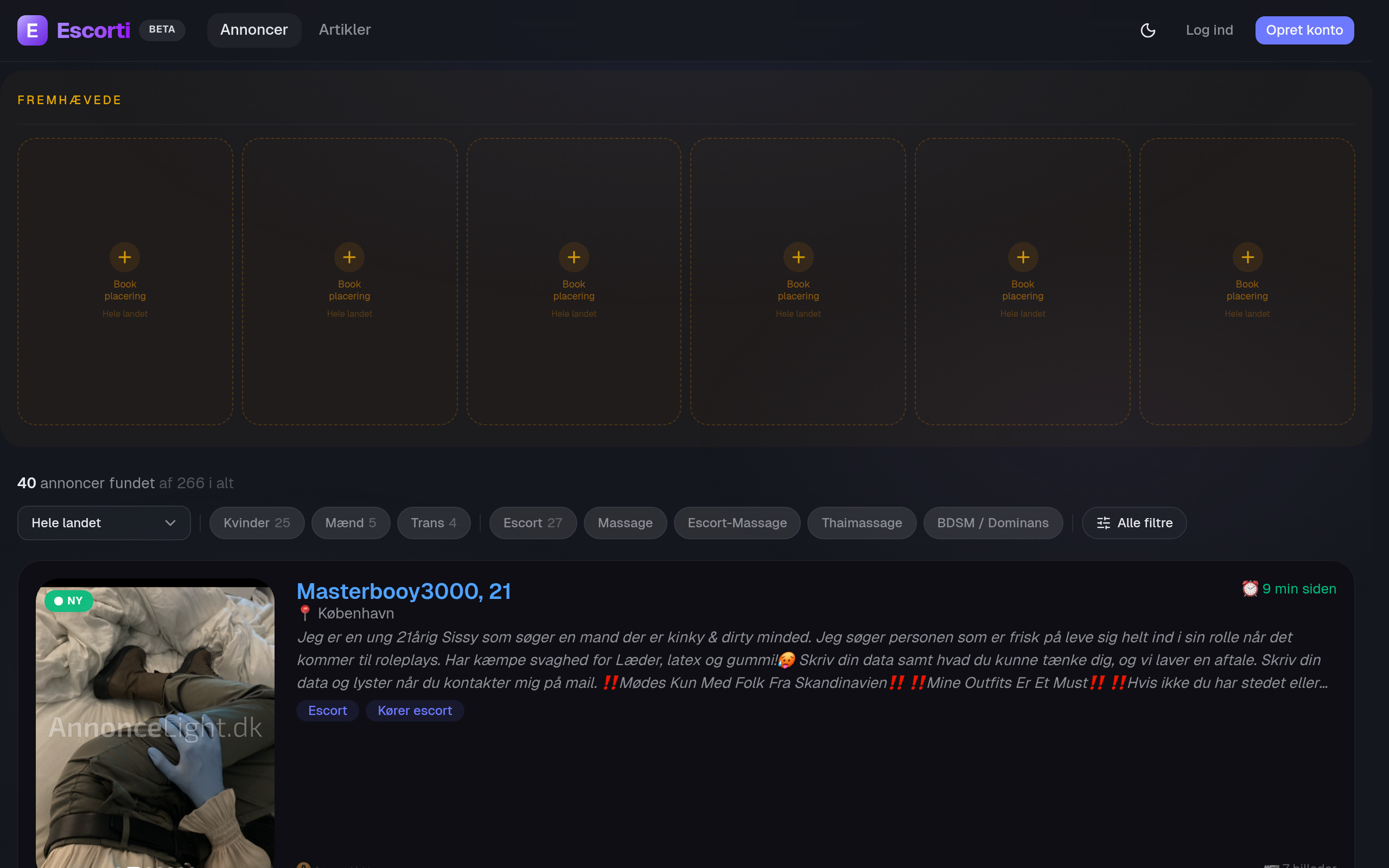Image resolution: width=1389 pixels, height=868 pixels.
Task: Toggle the Kvinder filter chip
Action: click(x=257, y=523)
